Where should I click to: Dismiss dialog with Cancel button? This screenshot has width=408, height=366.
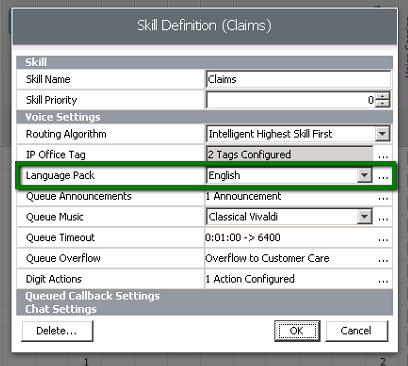356,331
